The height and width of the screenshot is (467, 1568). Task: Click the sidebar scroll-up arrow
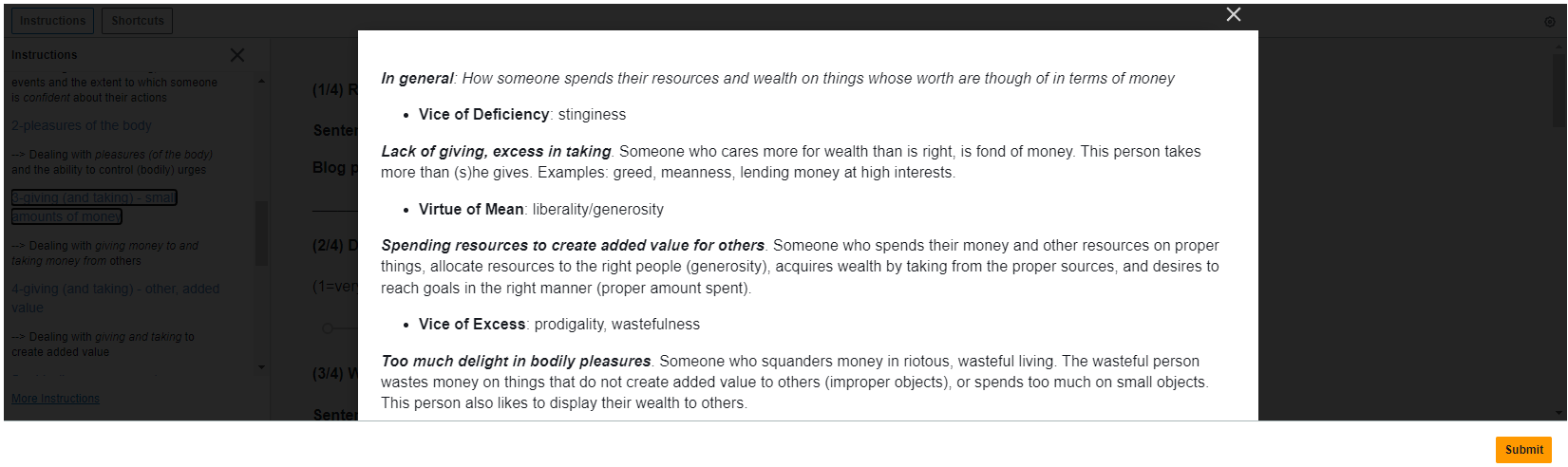pyautogui.click(x=262, y=82)
